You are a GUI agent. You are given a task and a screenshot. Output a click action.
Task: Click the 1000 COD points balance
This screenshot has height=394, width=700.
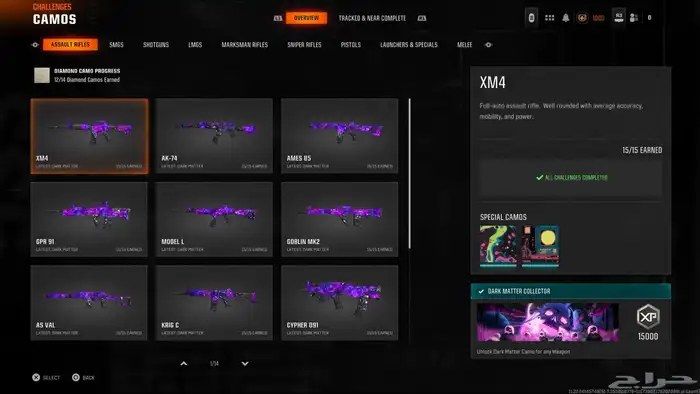tap(598, 18)
